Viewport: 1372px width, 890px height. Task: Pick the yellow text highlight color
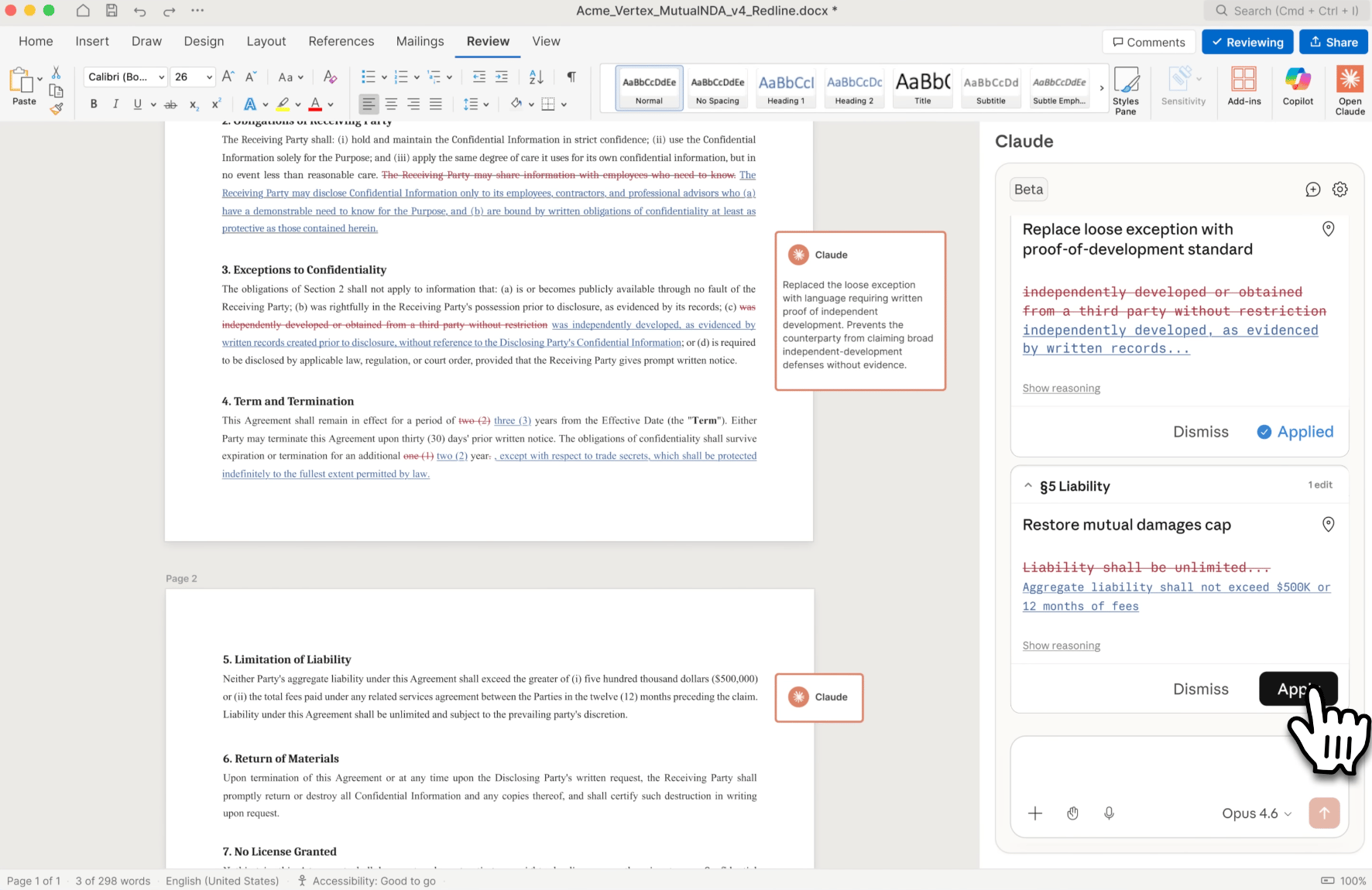[x=282, y=104]
